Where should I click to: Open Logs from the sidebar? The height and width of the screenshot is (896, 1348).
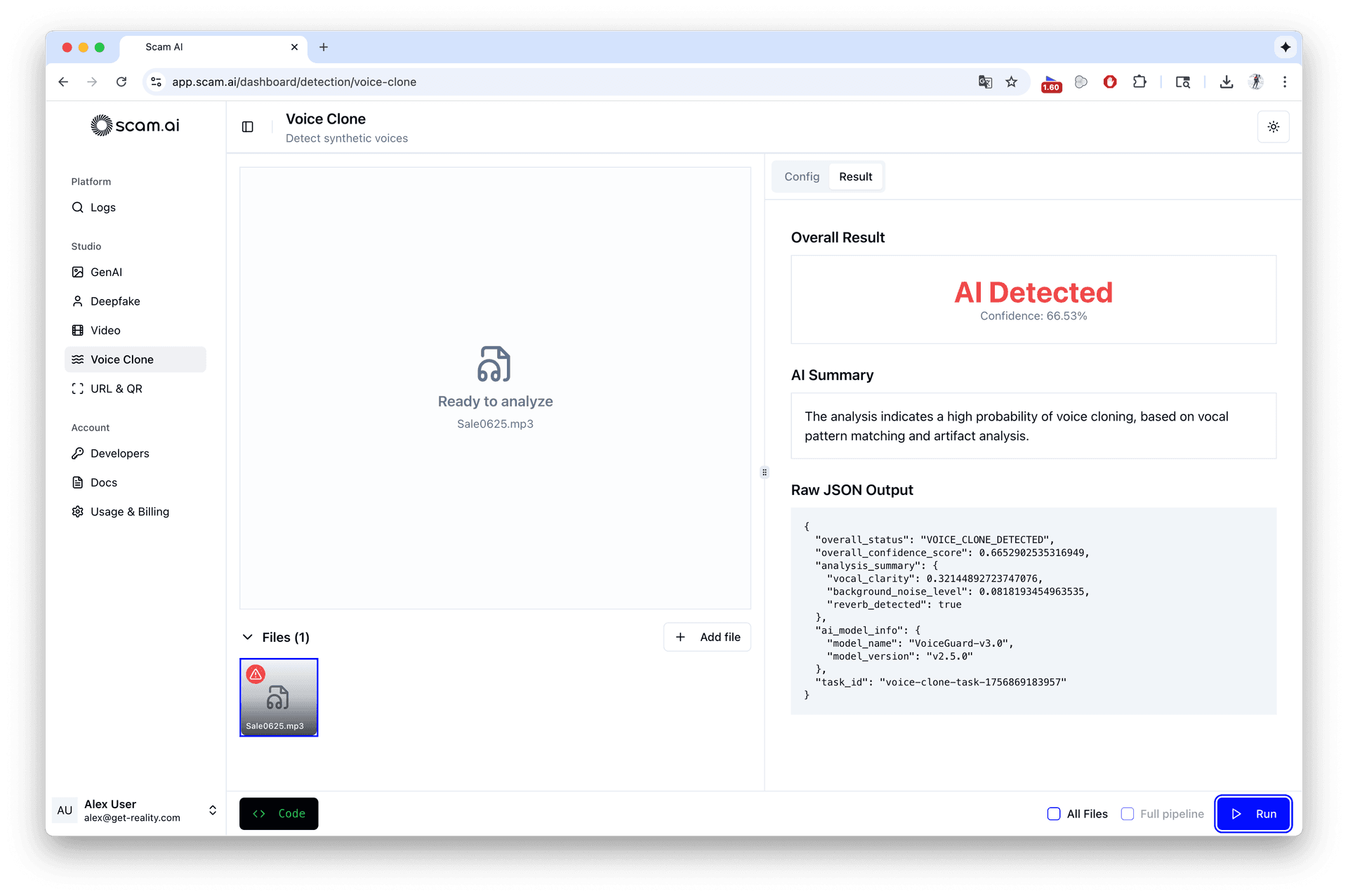click(103, 208)
